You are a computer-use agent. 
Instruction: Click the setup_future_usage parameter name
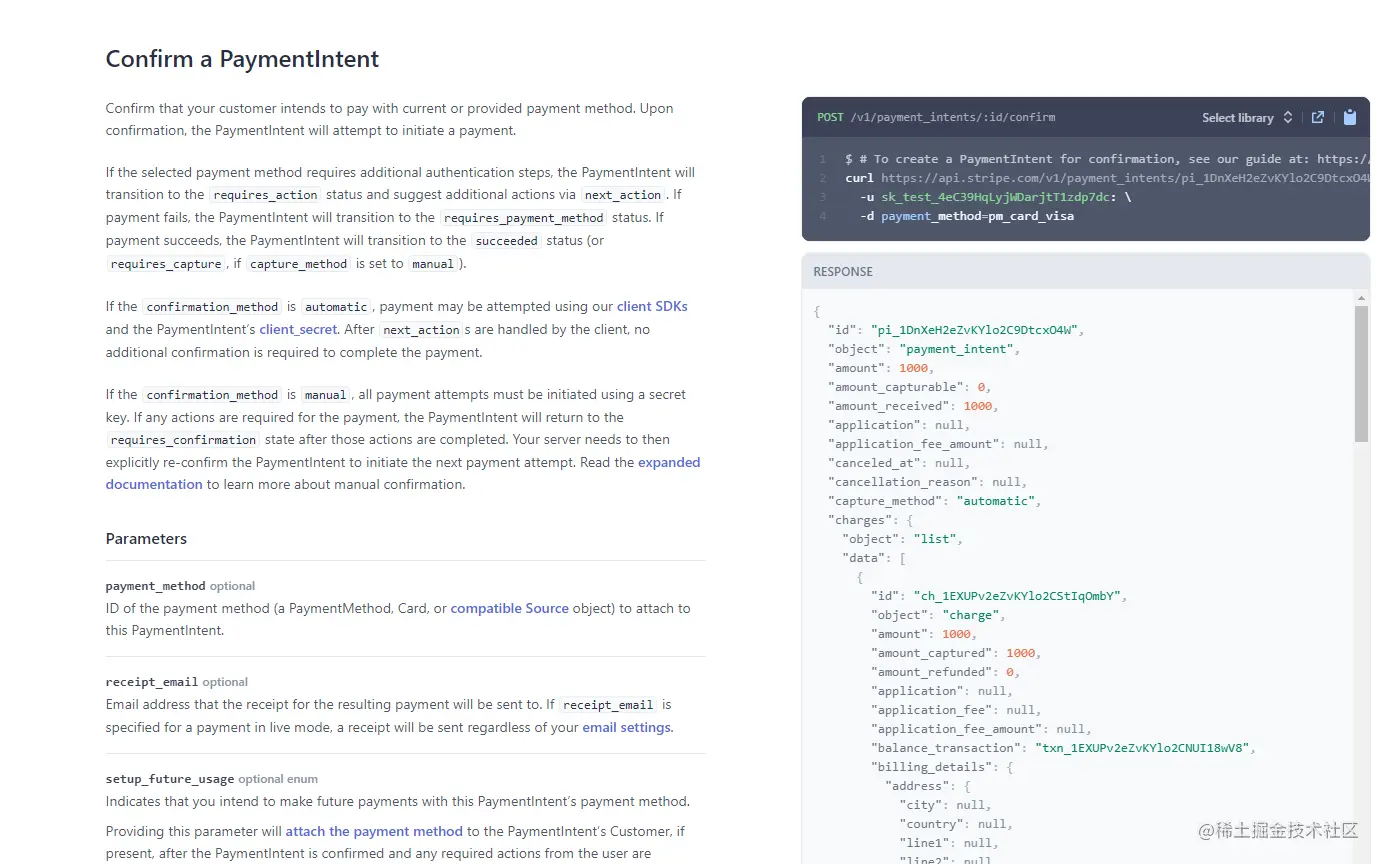170,779
